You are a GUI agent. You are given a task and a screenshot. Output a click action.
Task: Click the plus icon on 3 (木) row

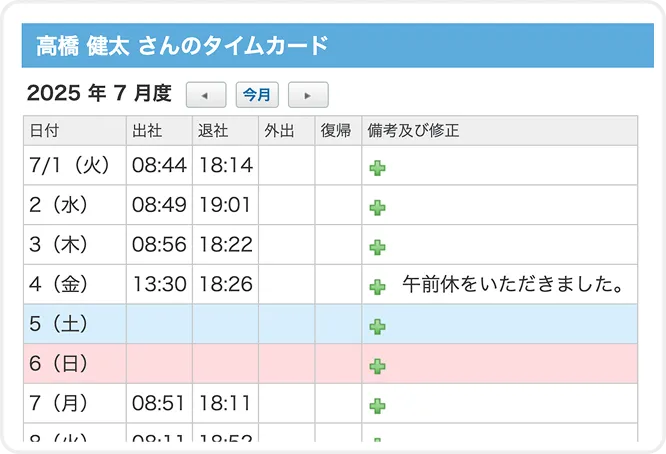377,247
